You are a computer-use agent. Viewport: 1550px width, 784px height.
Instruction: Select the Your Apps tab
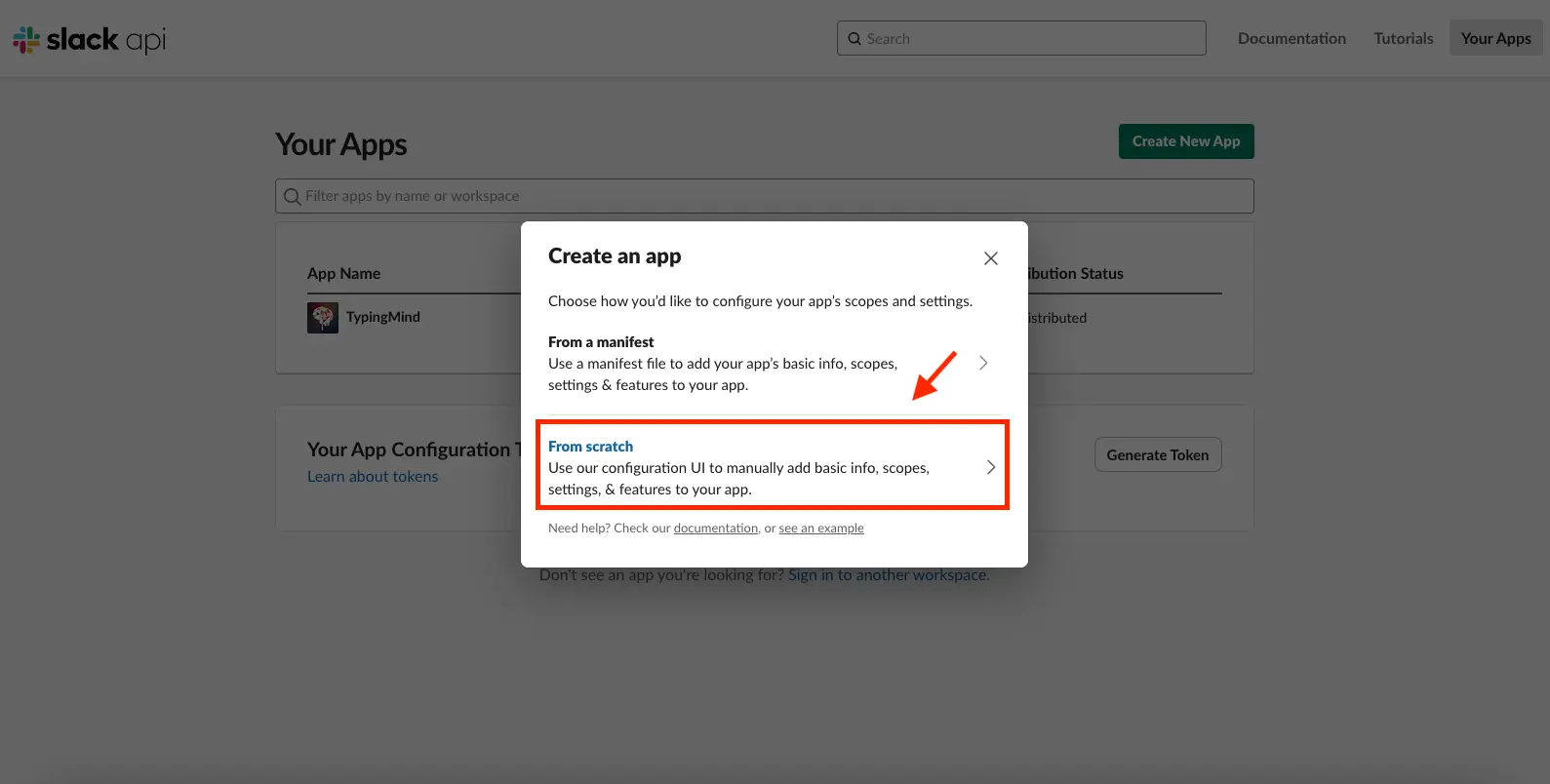point(1496,38)
